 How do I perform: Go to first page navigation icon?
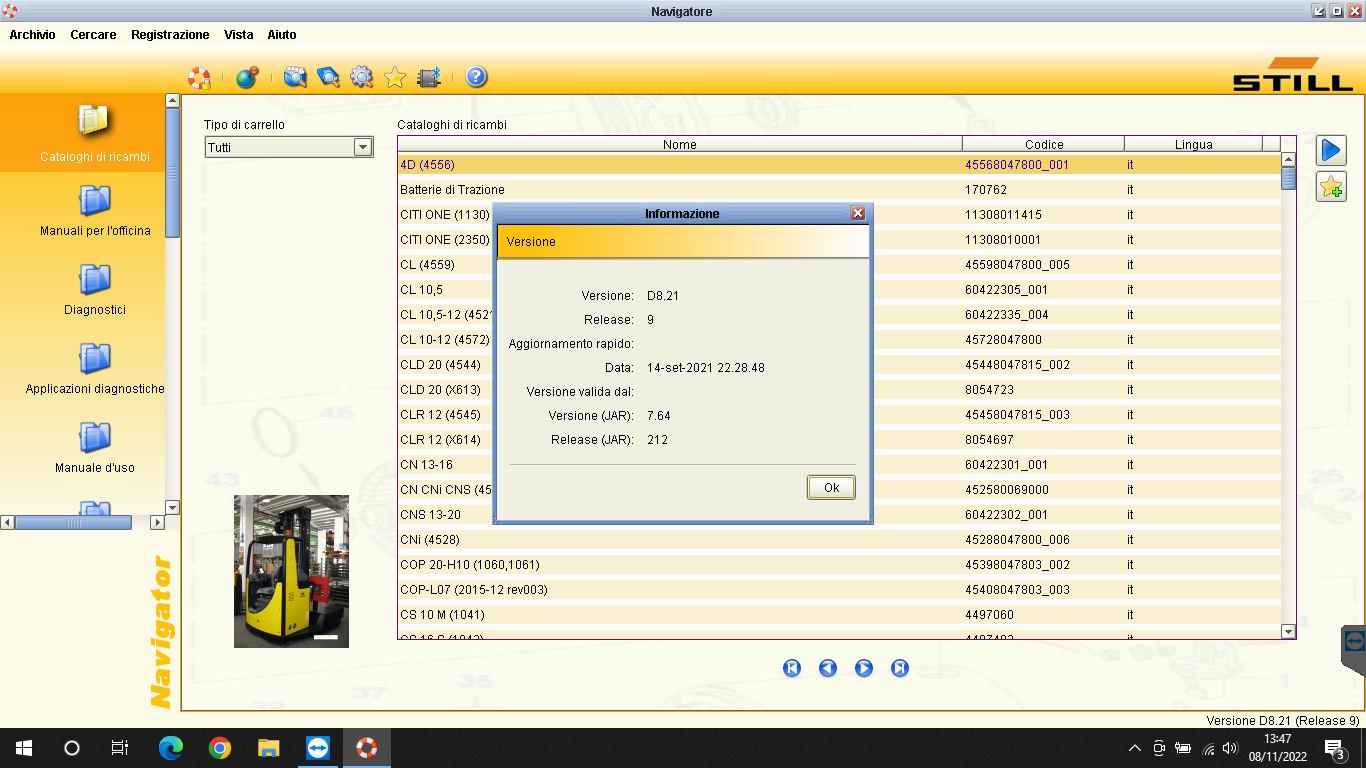tap(792, 668)
